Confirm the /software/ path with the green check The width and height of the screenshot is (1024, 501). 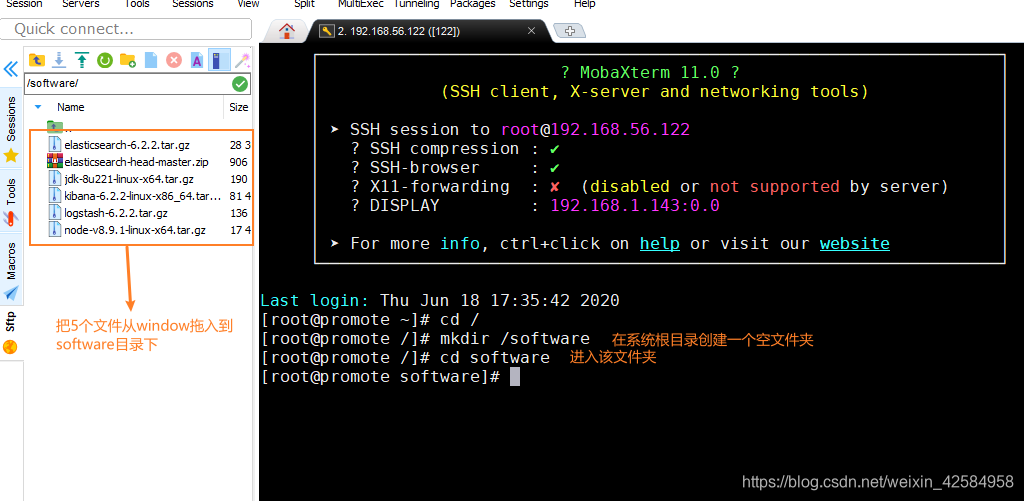coord(240,84)
